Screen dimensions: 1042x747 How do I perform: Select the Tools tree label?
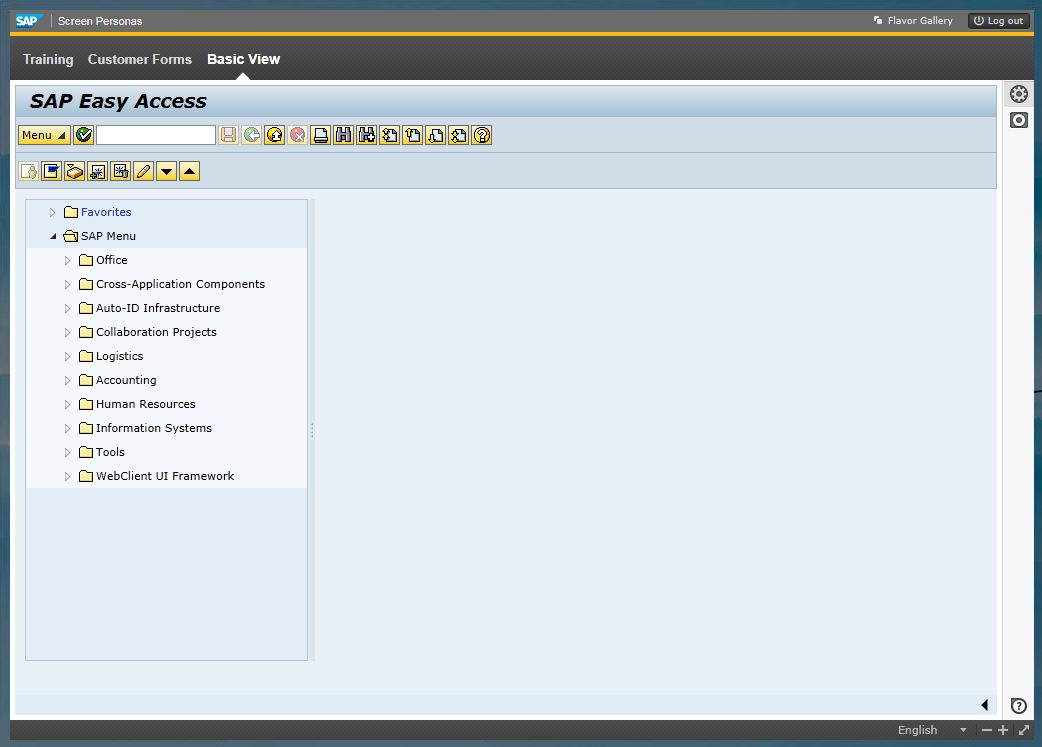pos(110,452)
